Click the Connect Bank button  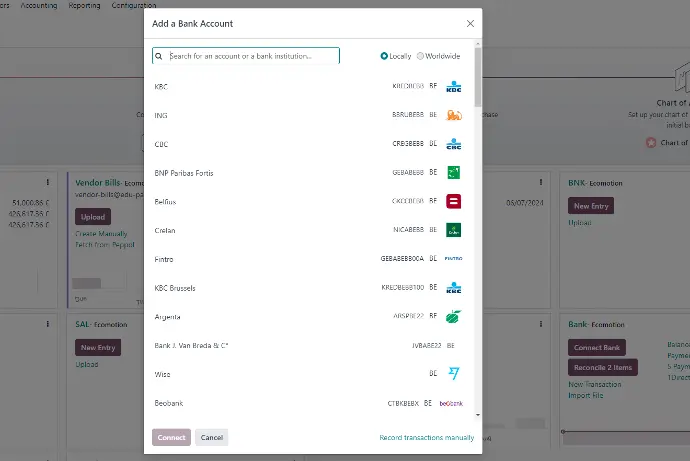click(x=597, y=348)
